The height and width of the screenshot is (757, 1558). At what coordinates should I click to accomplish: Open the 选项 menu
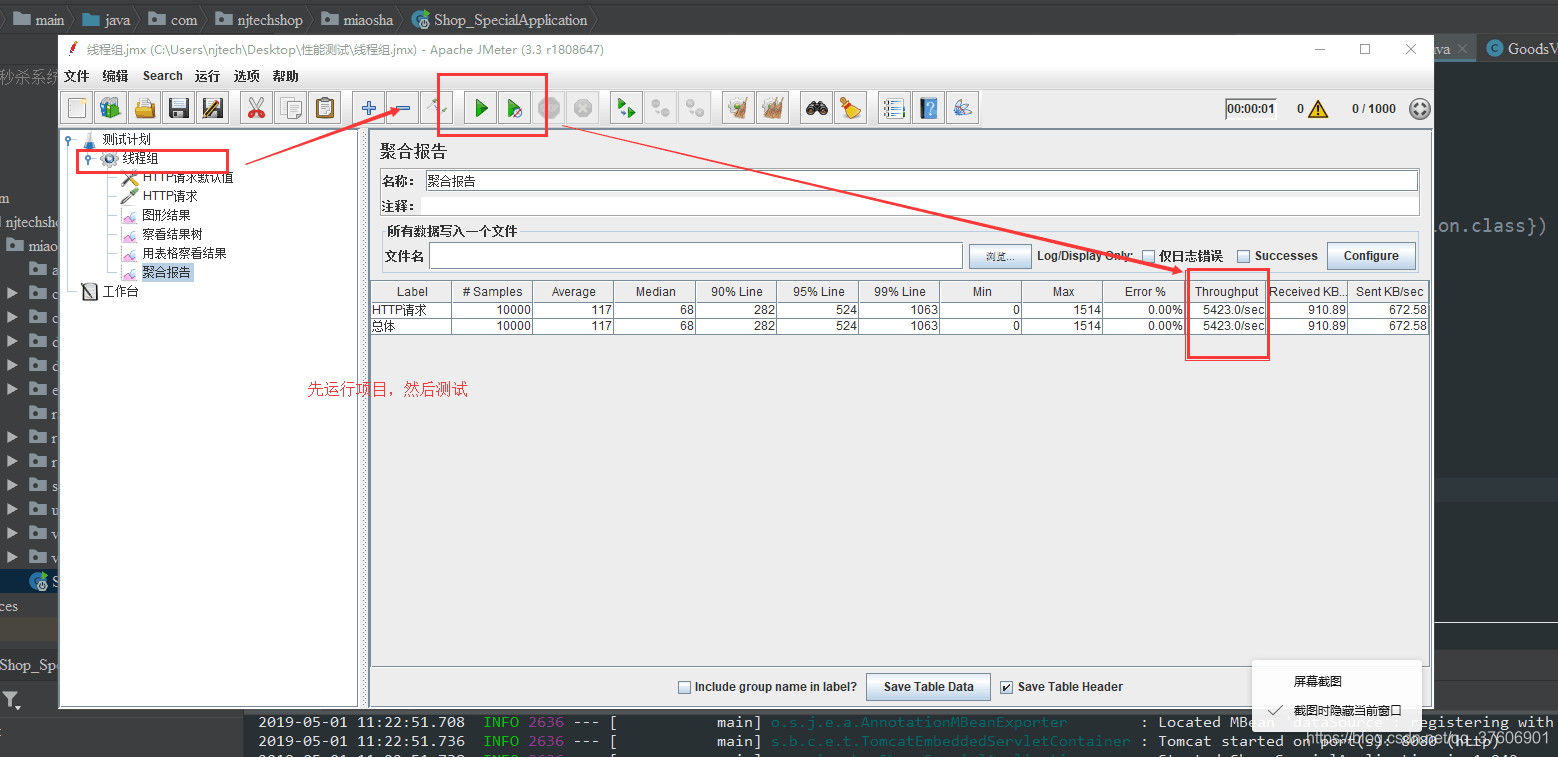[x=246, y=76]
